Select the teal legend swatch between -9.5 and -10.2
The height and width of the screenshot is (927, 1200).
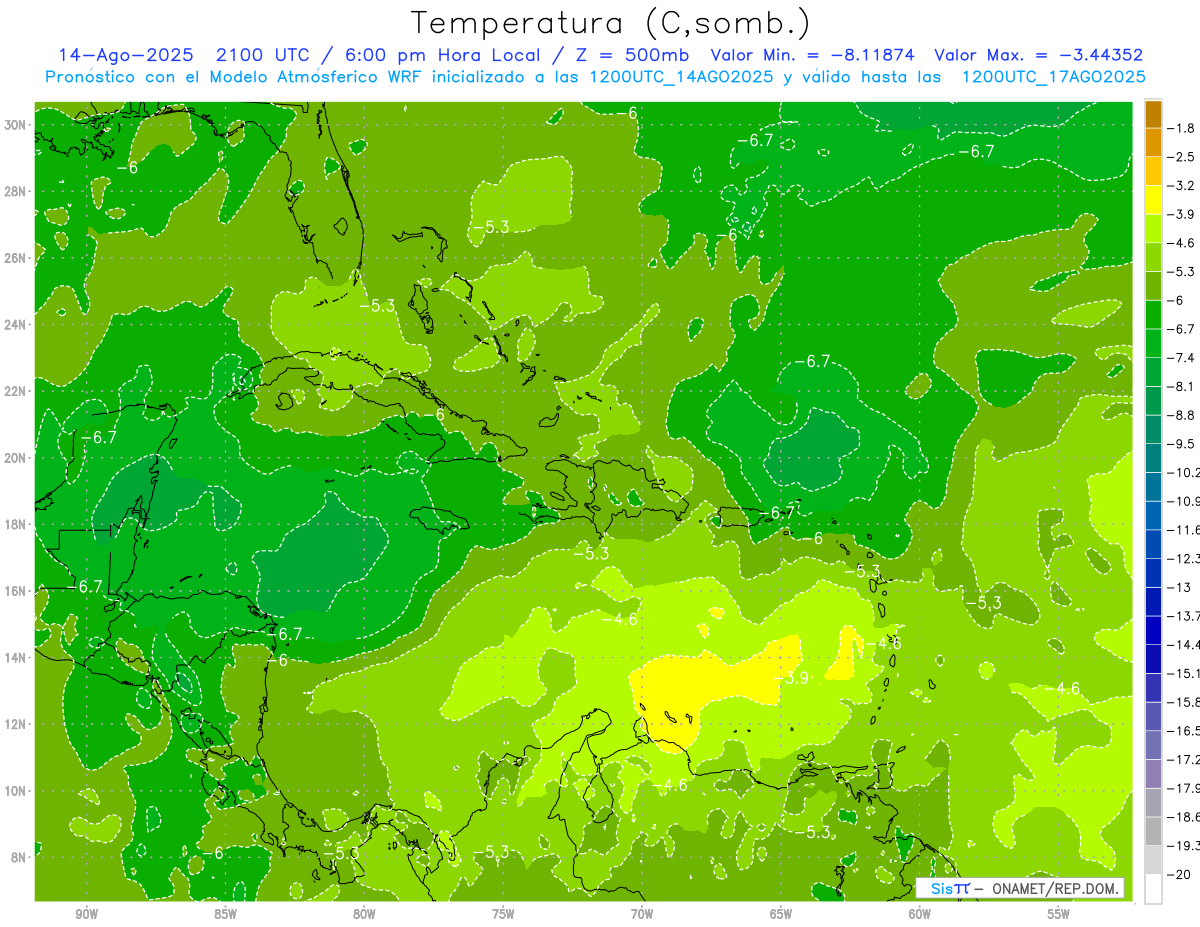[1153, 458]
